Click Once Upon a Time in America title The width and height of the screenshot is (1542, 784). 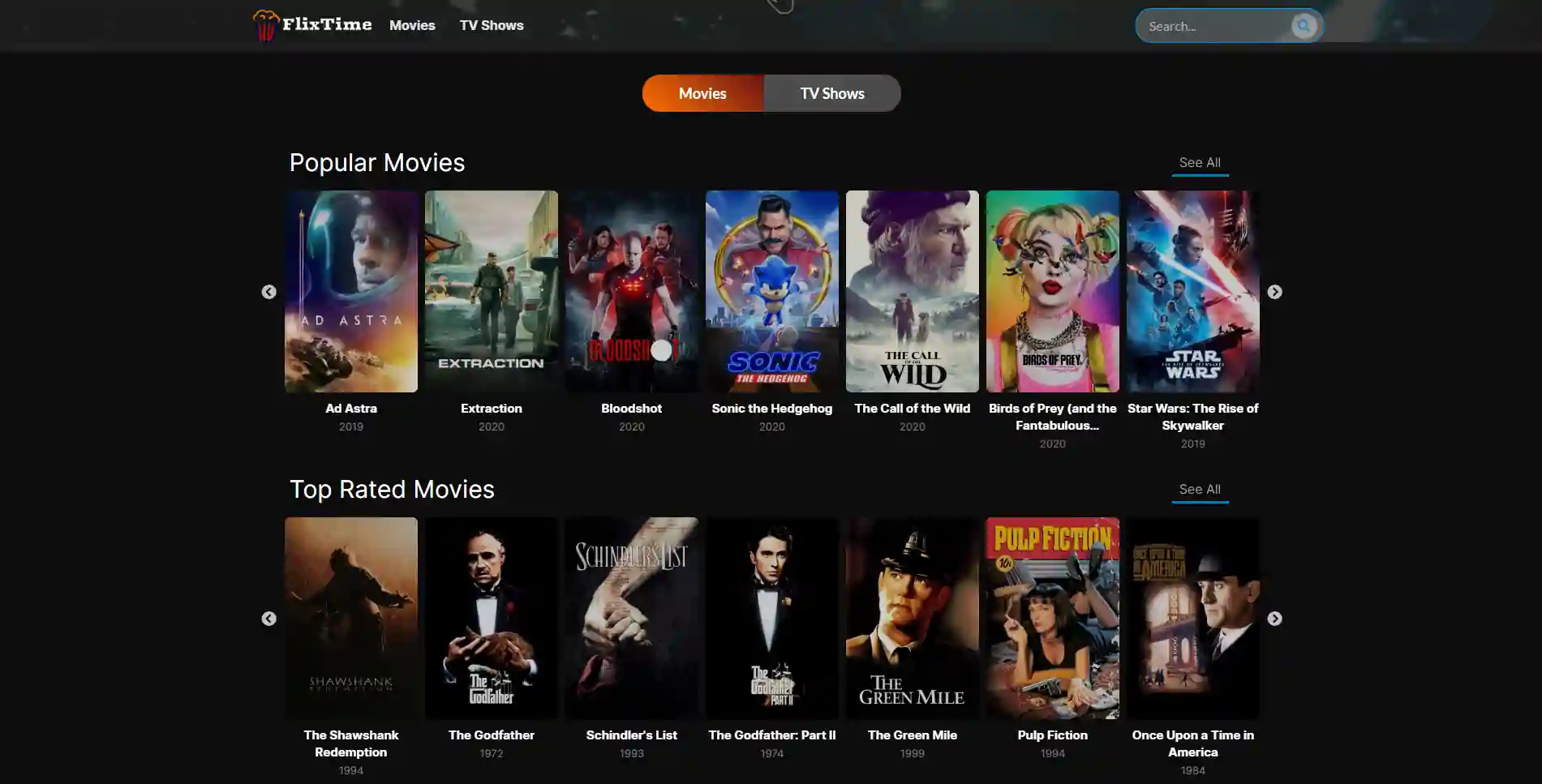click(x=1193, y=743)
